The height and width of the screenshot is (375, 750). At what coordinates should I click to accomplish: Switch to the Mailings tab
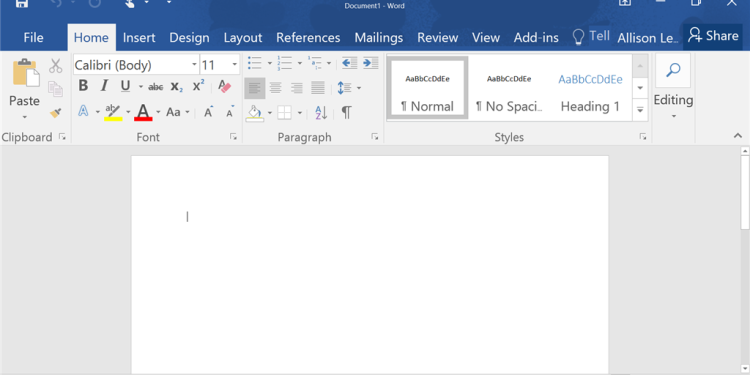pyautogui.click(x=379, y=38)
